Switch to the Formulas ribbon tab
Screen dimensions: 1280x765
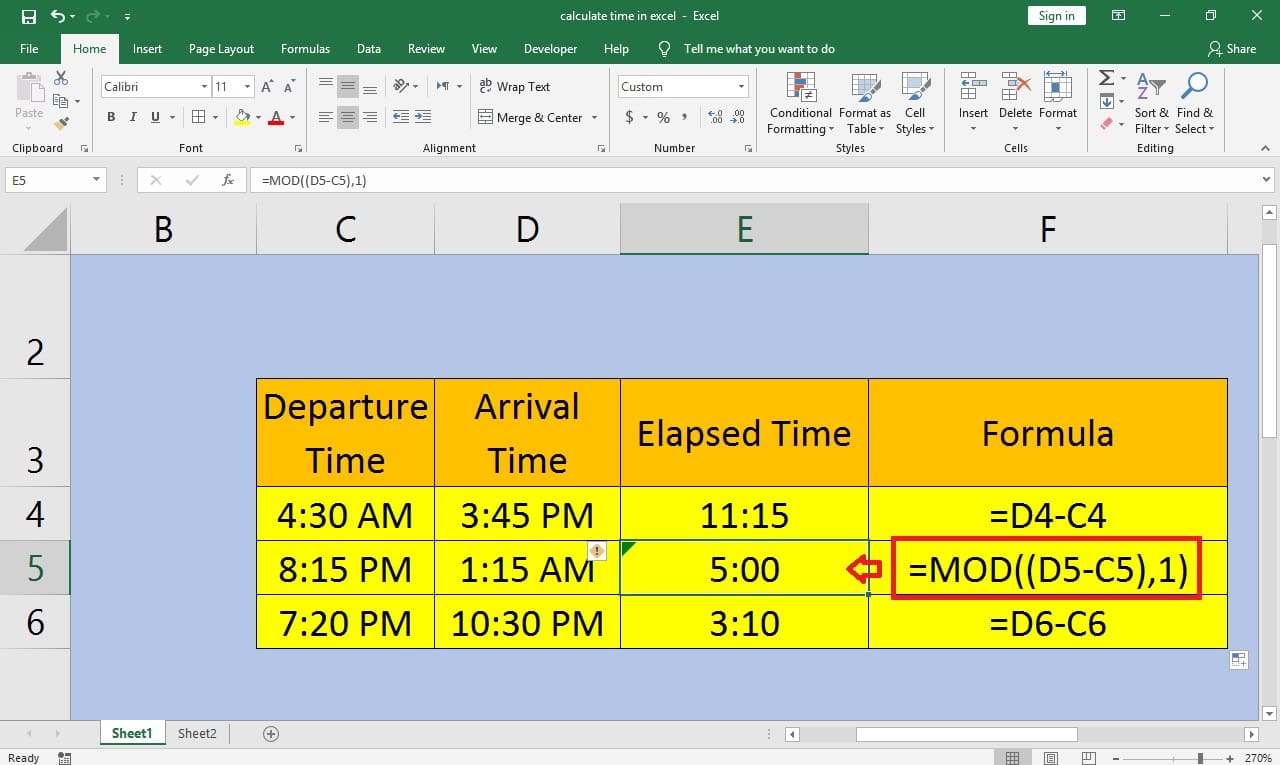(305, 48)
